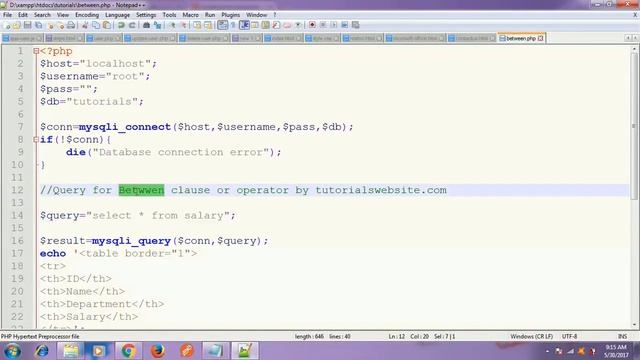
Task: Click mysqli_query on line 16
Action: 131,241
